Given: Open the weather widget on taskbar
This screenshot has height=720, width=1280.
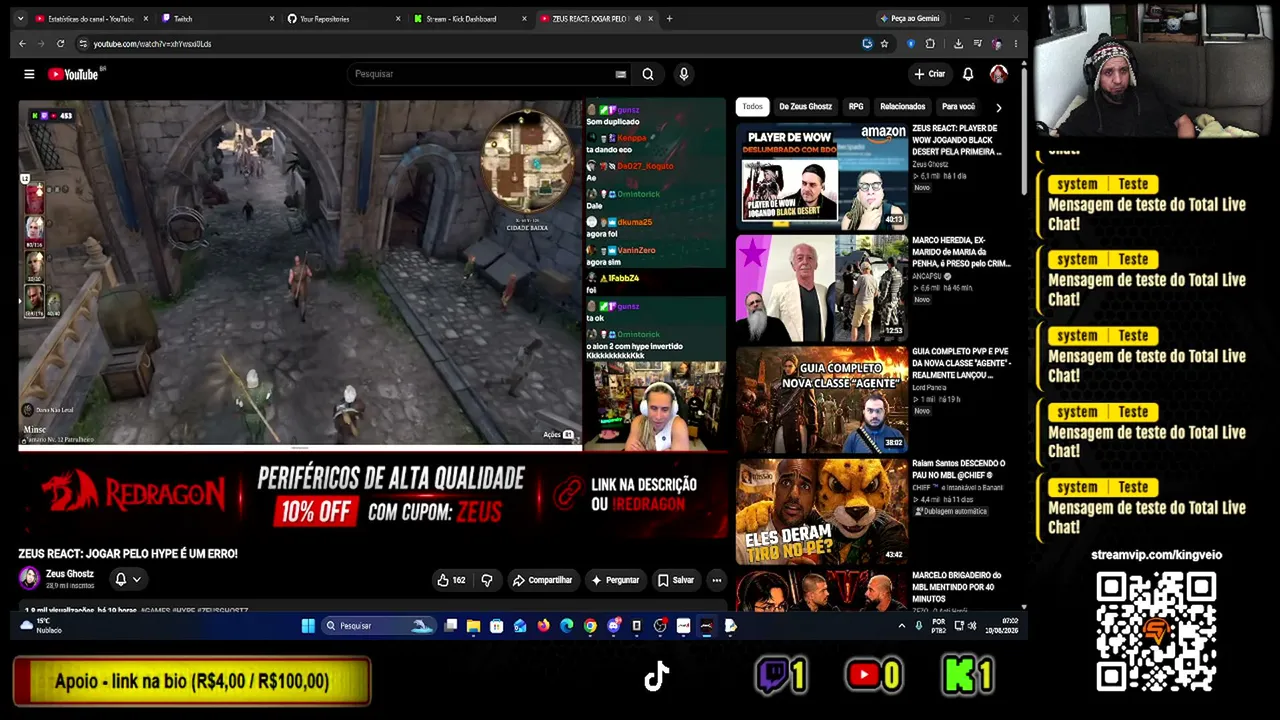Looking at the screenshot, I should [40, 626].
